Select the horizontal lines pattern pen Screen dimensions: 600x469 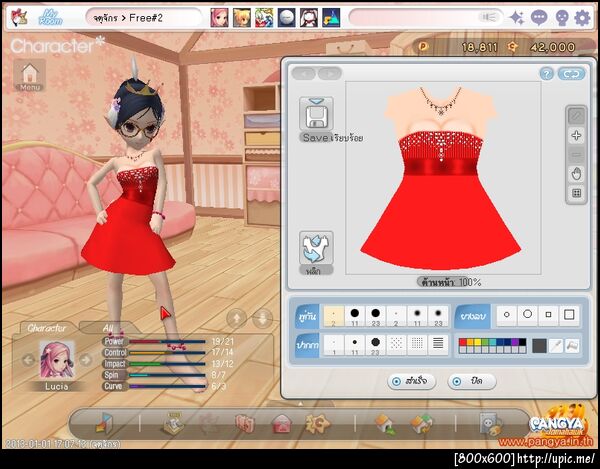pos(438,345)
